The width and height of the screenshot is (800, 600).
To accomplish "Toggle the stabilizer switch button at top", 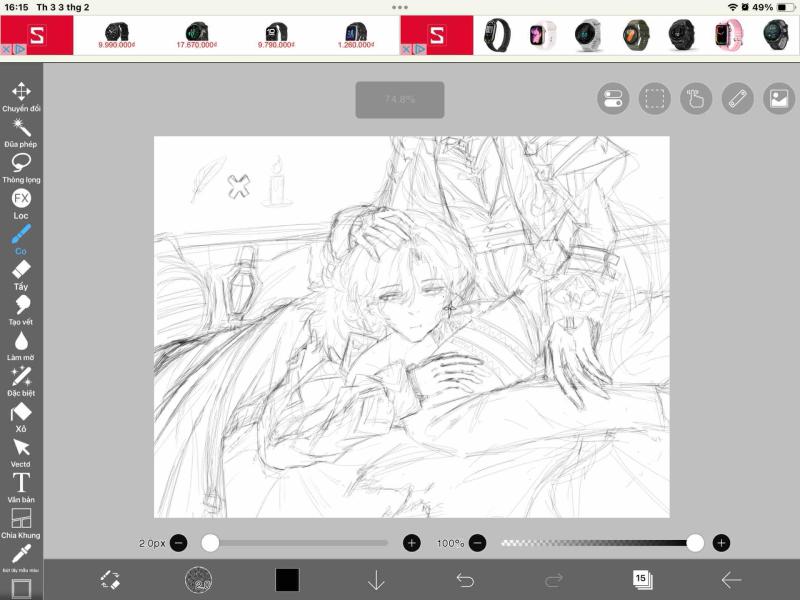I will (x=613, y=98).
